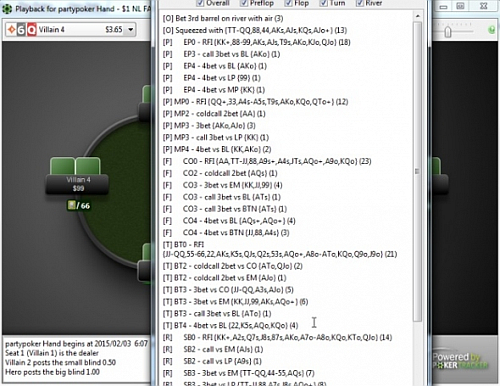The height and width of the screenshot is (386, 500).
Task: Minimize the Playback window
Action: [x=443, y=7]
